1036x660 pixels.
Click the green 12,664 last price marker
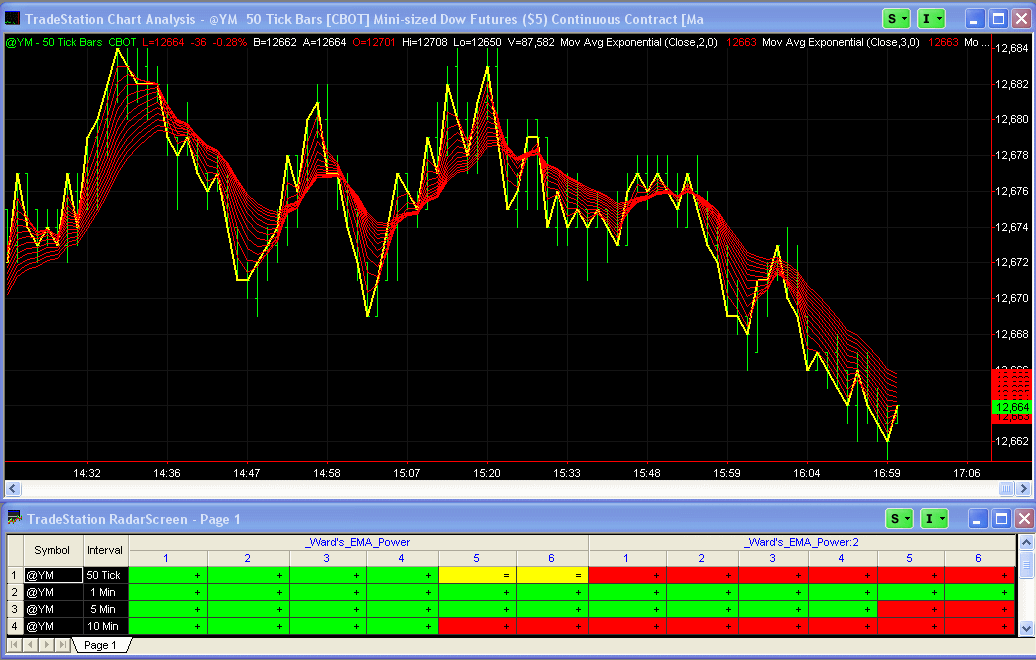1011,407
